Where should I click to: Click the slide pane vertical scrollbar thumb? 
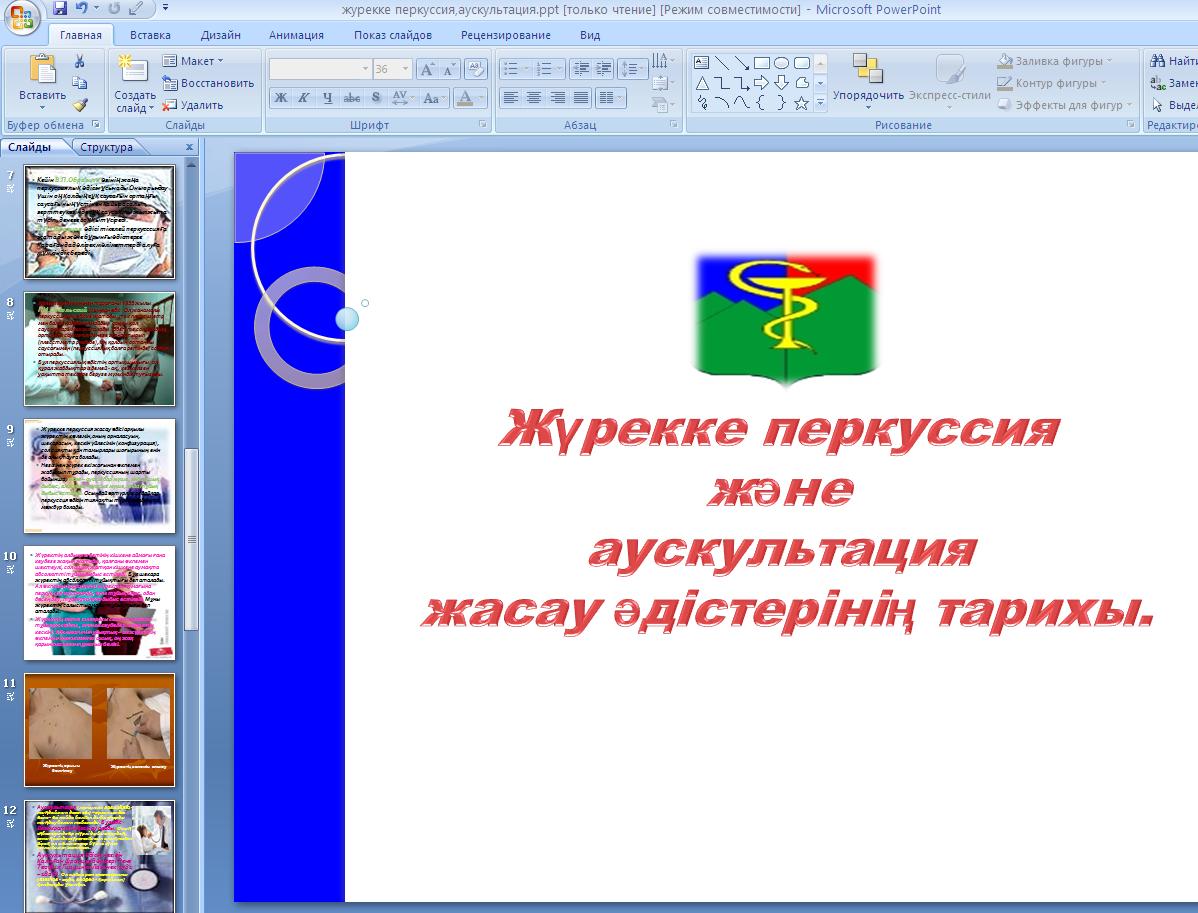pyautogui.click(x=192, y=539)
